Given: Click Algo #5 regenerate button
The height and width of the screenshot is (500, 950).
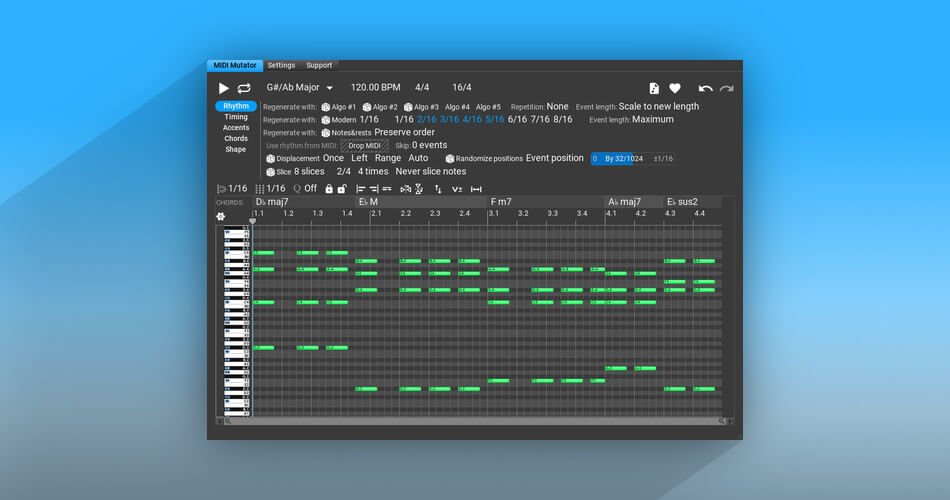Looking at the screenshot, I should click(488, 107).
